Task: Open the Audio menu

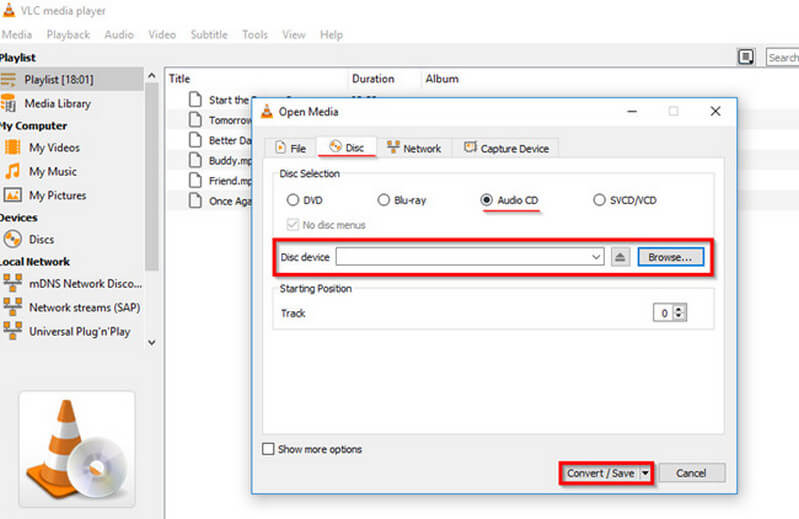Action: [119, 35]
